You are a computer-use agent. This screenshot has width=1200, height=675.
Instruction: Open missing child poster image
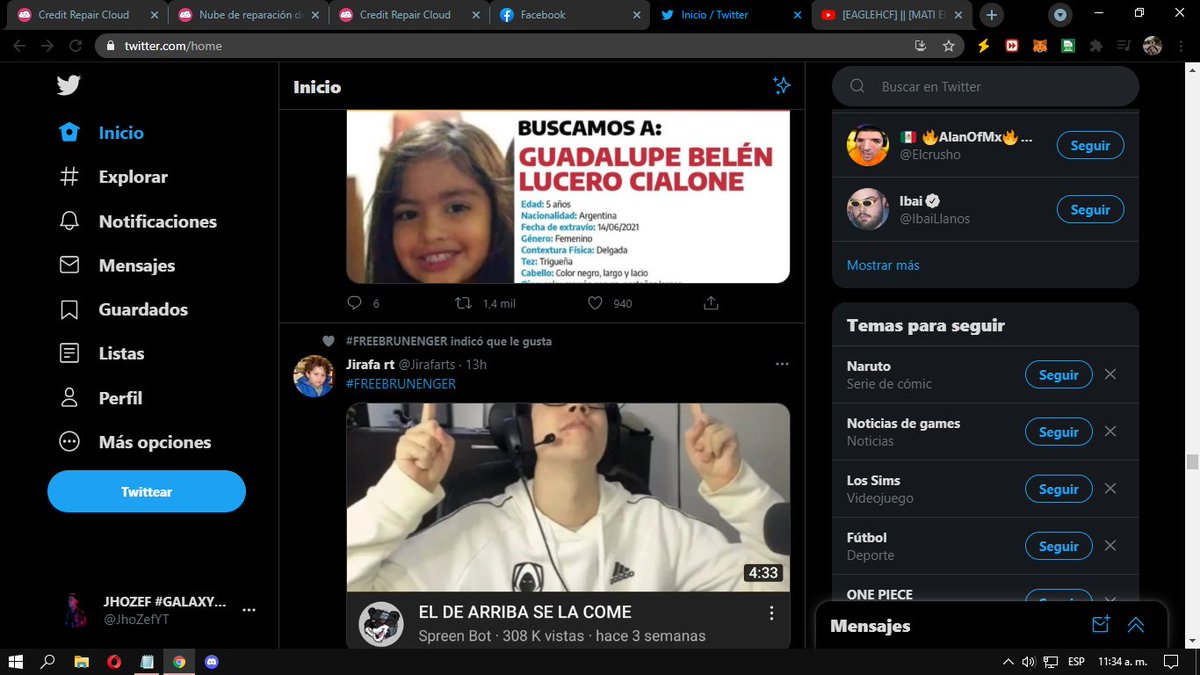(568, 197)
